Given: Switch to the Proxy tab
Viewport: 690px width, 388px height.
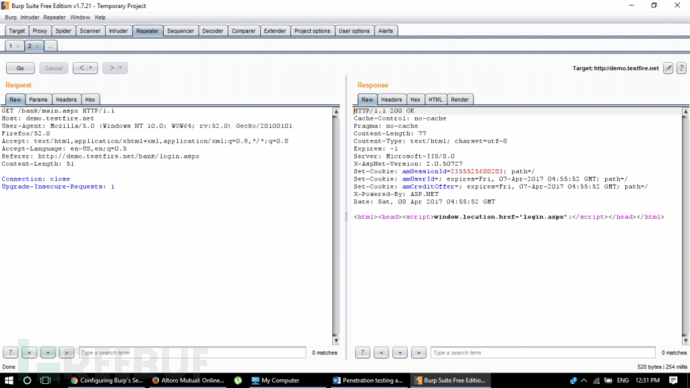Looking at the screenshot, I should 40,31.
